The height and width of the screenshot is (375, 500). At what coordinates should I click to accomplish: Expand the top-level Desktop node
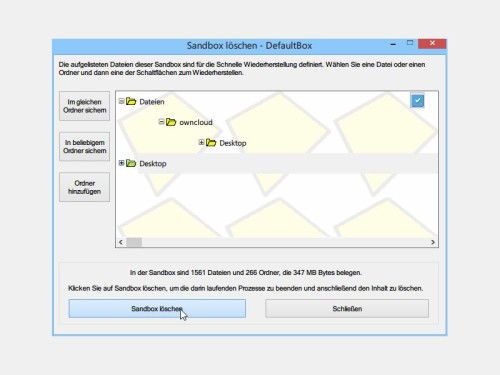(121, 163)
